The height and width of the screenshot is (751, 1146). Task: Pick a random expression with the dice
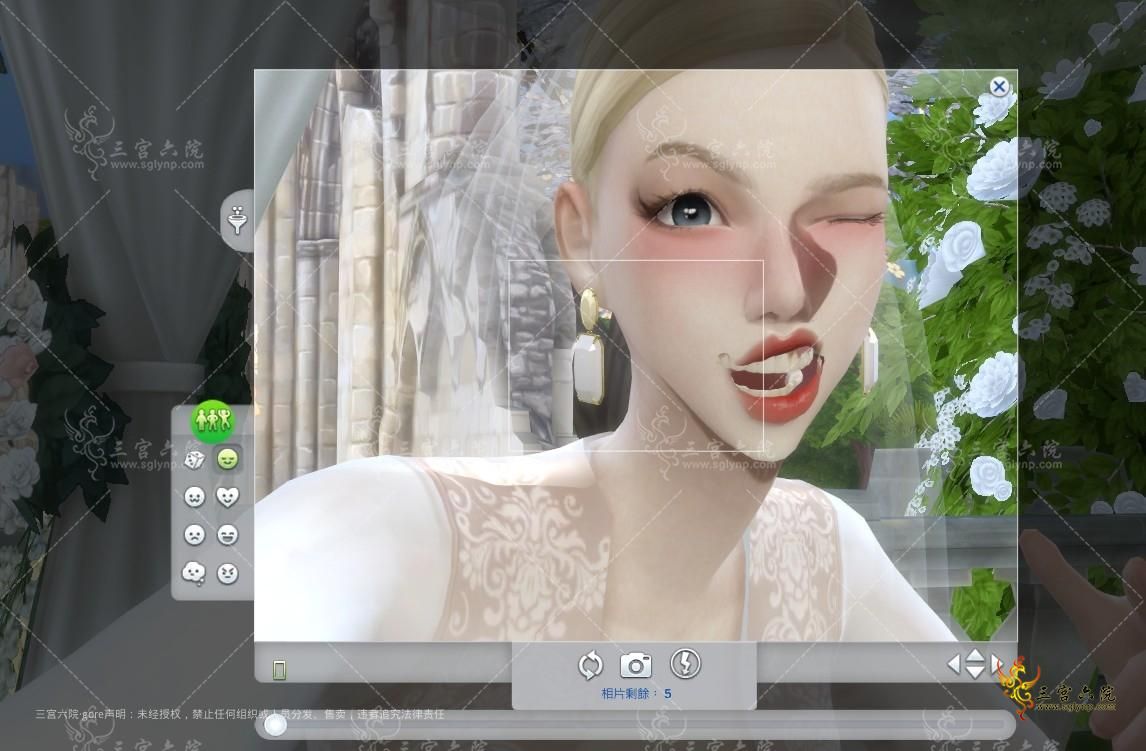pos(194,460)
